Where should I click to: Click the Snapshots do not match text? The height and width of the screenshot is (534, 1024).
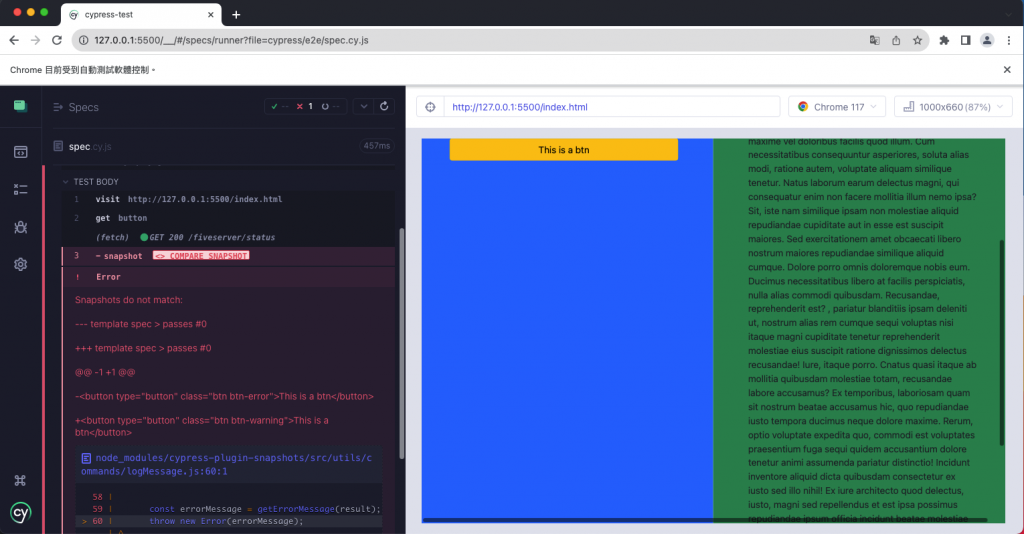[129, 300]
